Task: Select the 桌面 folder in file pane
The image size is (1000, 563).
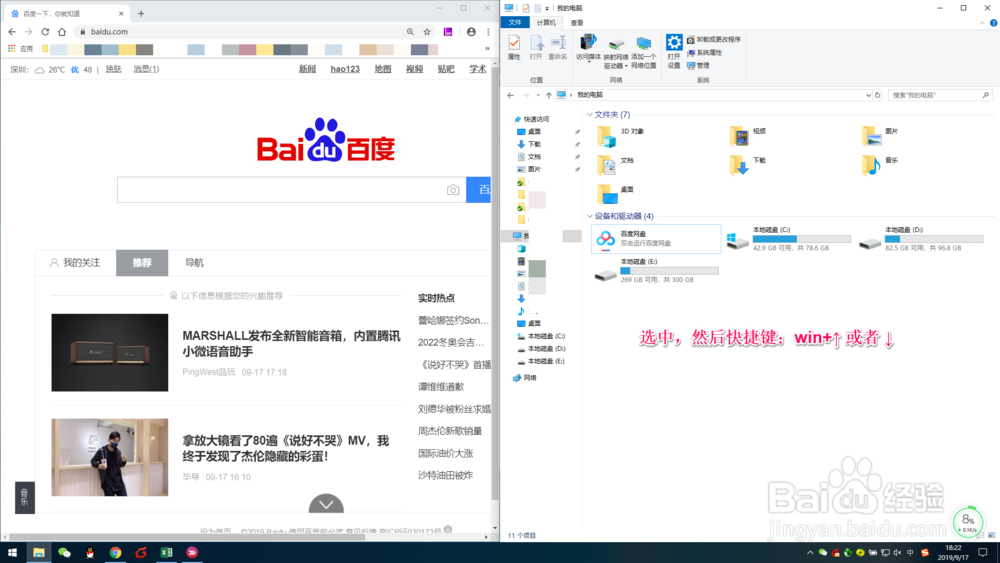Action: click(x=616, y=194)
